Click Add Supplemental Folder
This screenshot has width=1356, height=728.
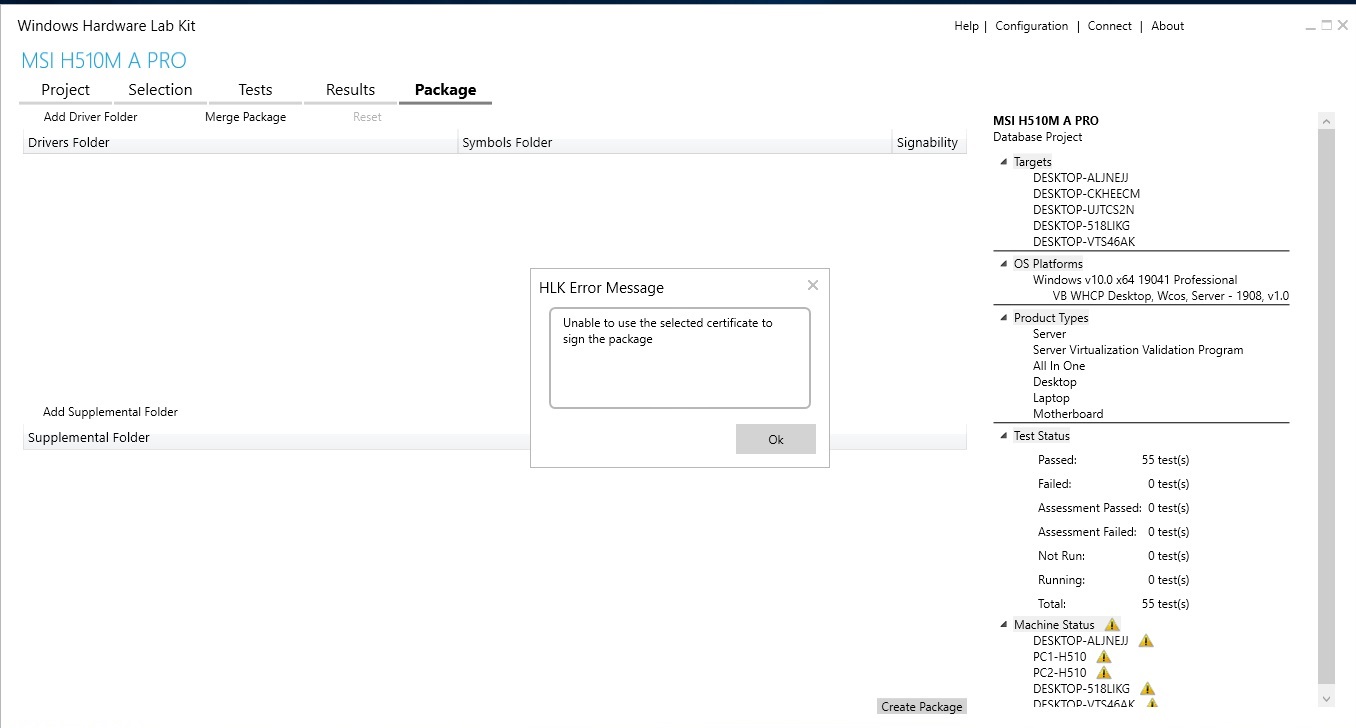tap(109, 411)
